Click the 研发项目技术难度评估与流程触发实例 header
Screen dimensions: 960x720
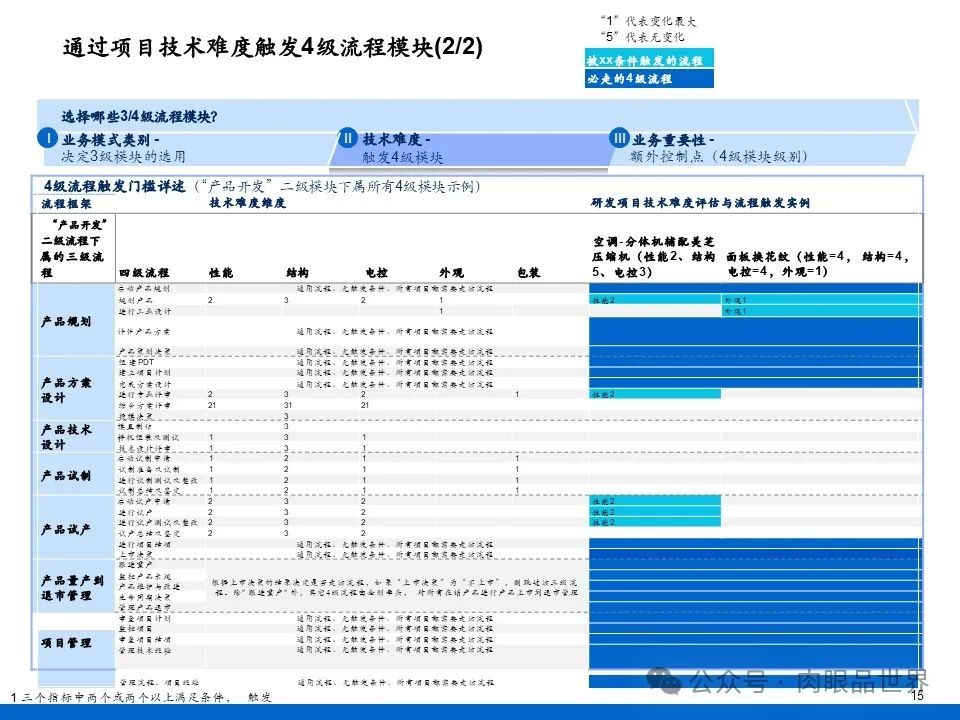click(700, 203)
